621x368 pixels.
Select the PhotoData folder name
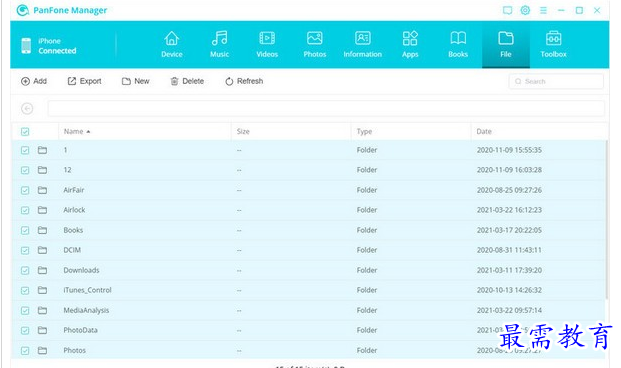[80, 330]
